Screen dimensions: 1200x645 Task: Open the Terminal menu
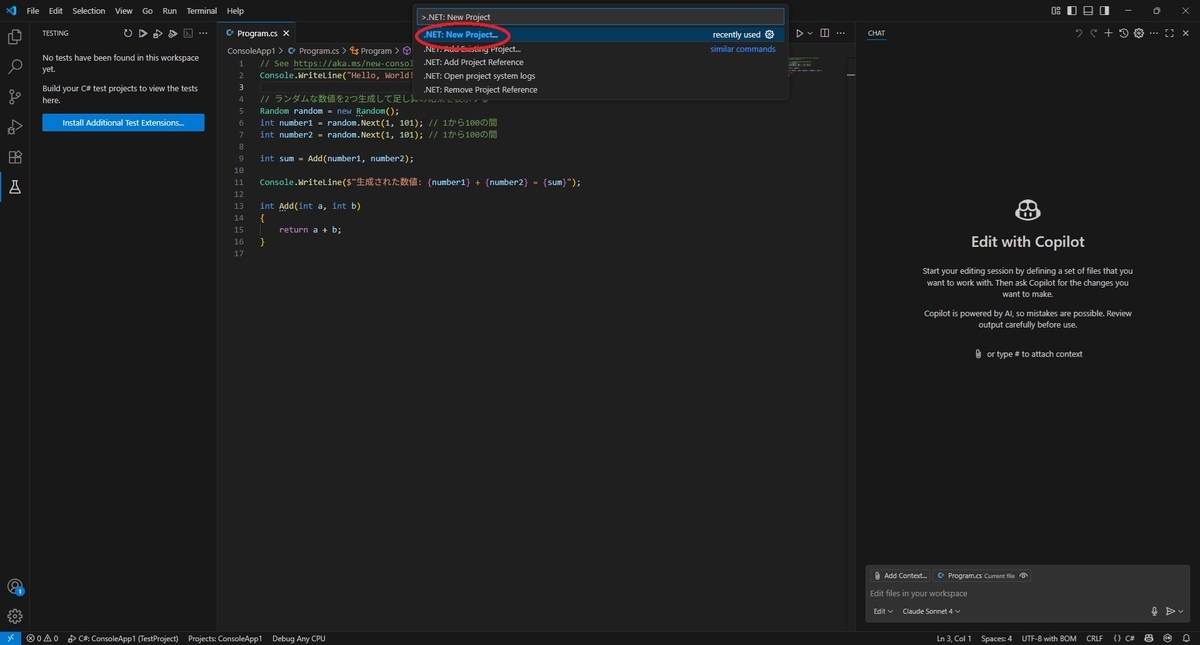pyautogui.click(x=201, y=11)
